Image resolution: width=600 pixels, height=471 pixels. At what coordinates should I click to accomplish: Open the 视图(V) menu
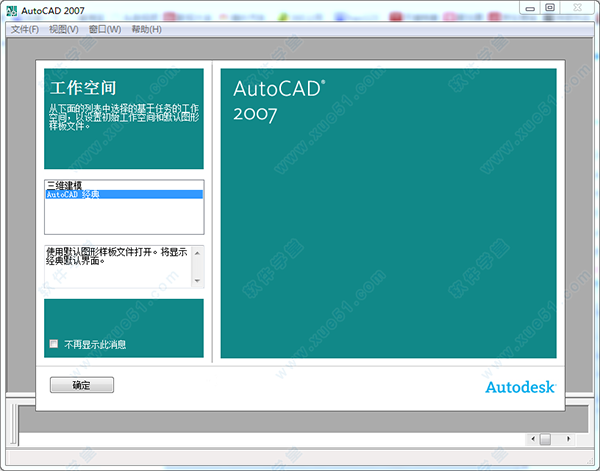(64, 29)
